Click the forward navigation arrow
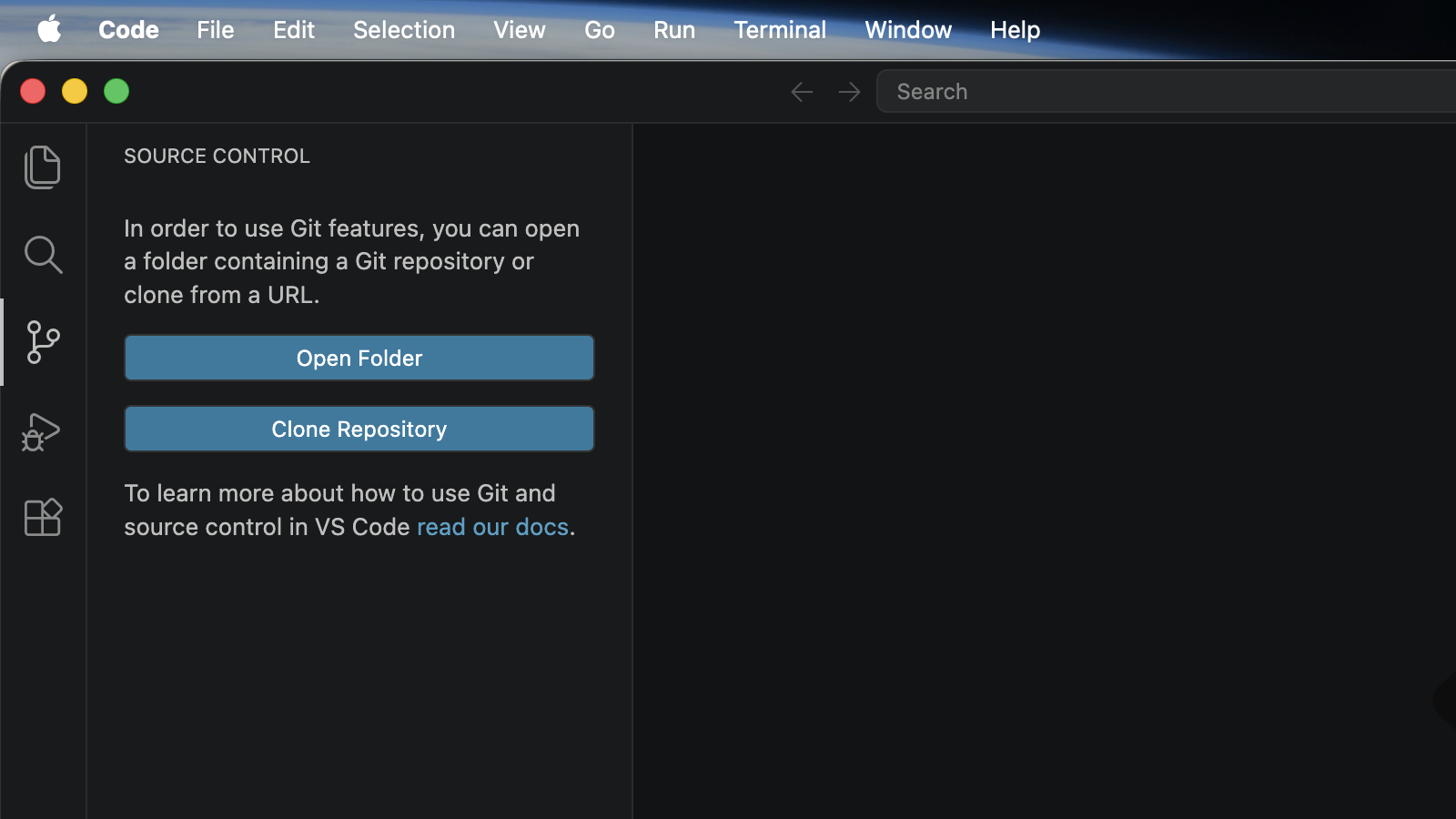 [x=848, y=91]
